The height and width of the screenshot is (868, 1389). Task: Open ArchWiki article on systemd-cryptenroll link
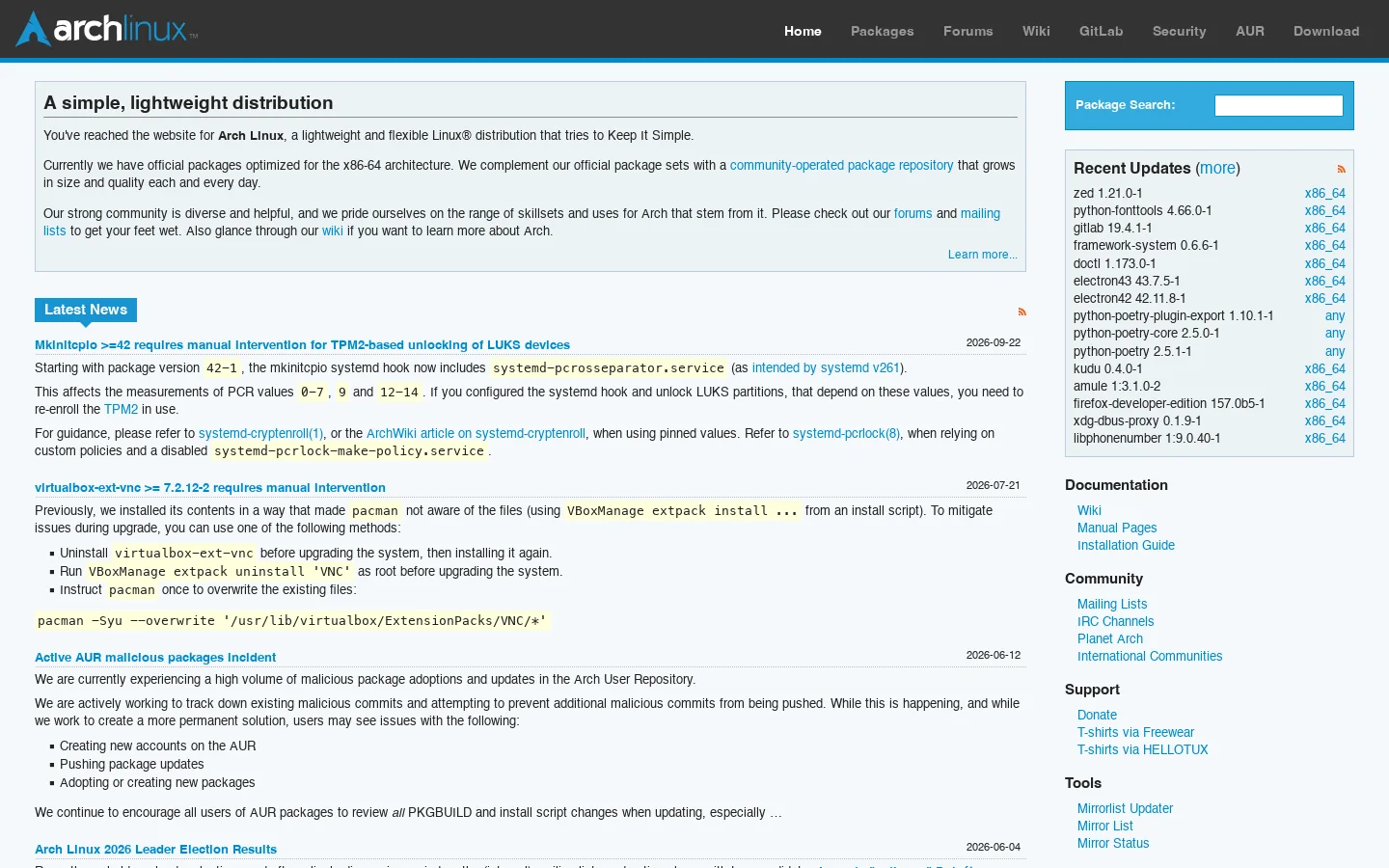(476, 433)
